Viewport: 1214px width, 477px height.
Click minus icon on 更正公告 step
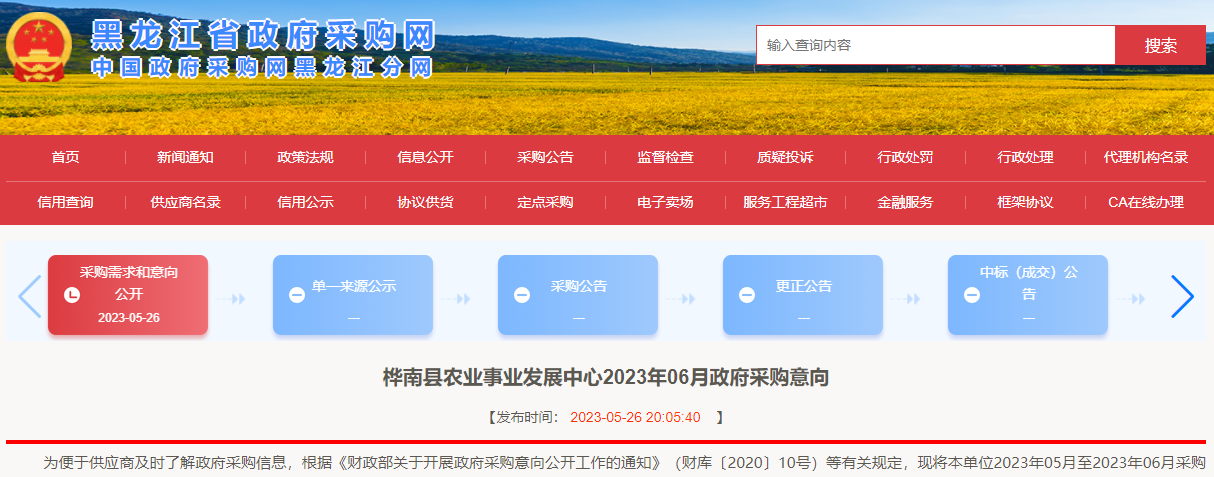(x=747, y=295)
